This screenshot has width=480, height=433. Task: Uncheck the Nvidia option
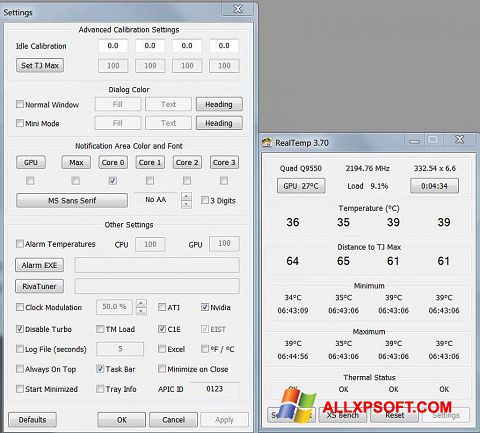point(205,307)
